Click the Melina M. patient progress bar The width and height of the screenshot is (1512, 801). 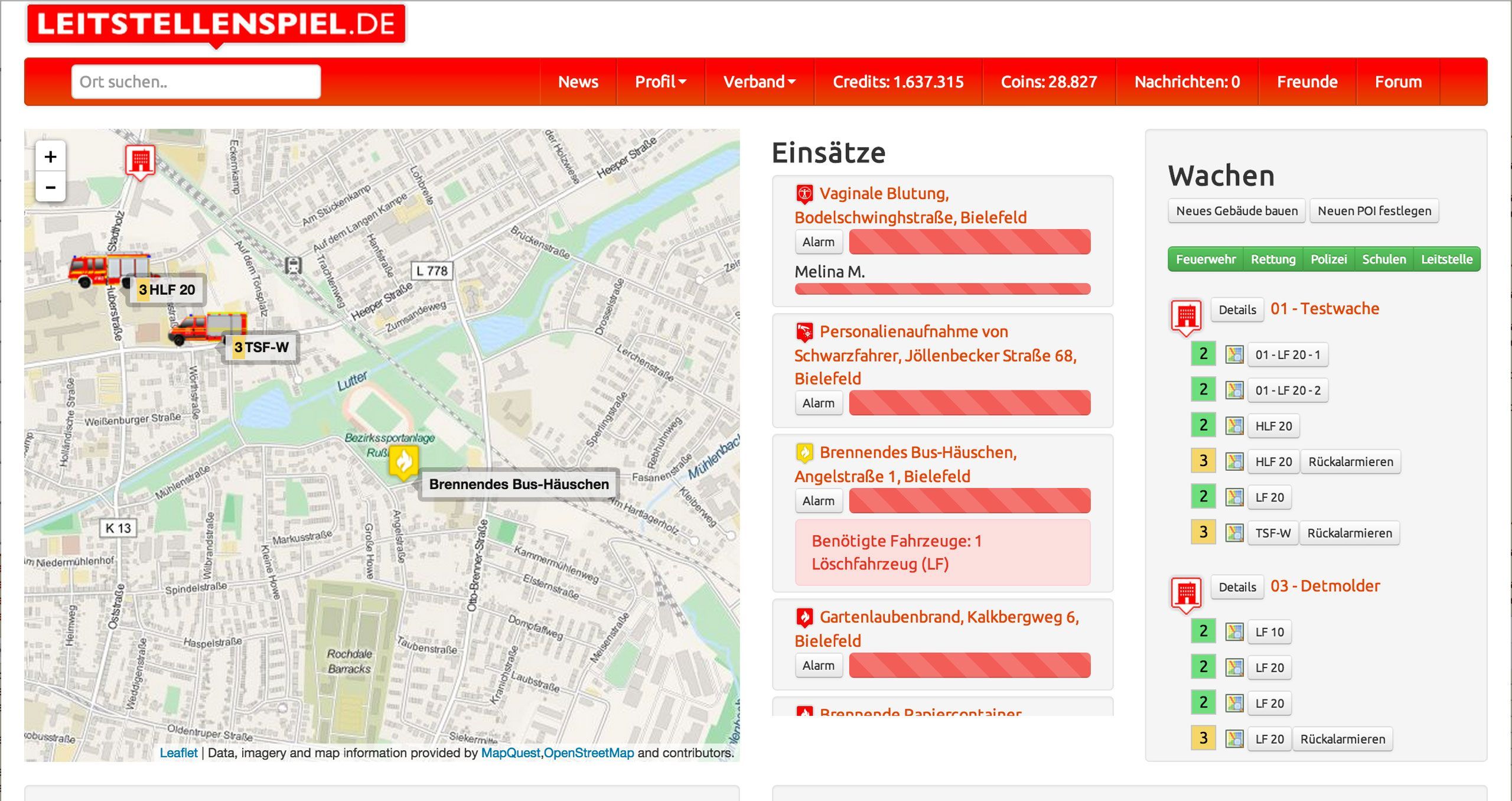[943, 289]
